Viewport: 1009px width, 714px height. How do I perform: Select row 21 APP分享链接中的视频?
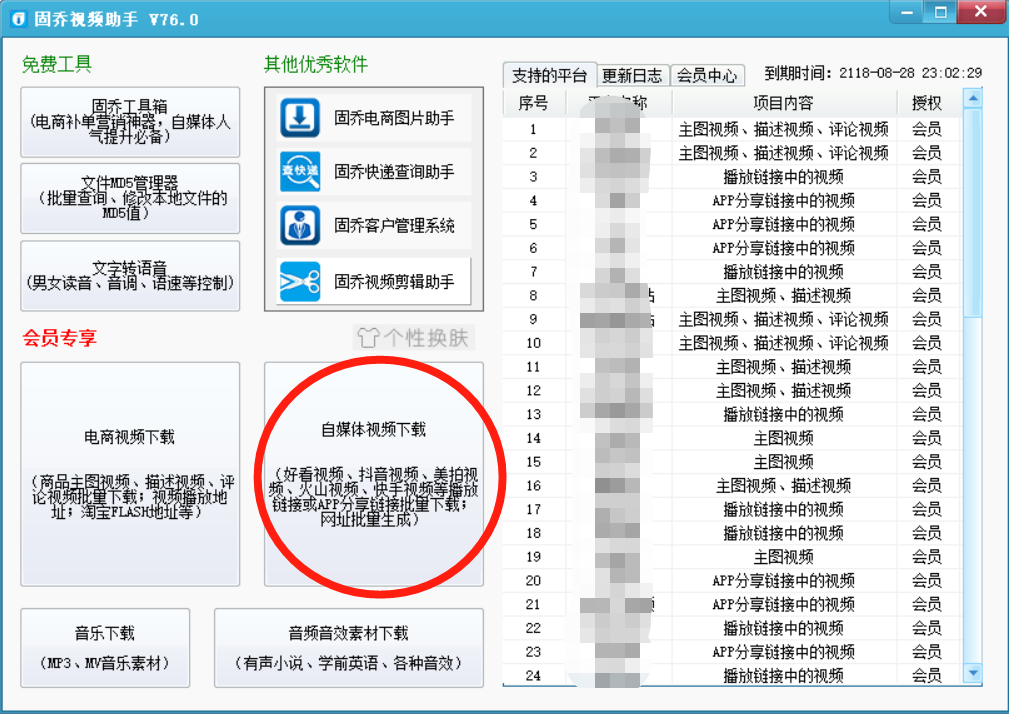click(732, 605)
